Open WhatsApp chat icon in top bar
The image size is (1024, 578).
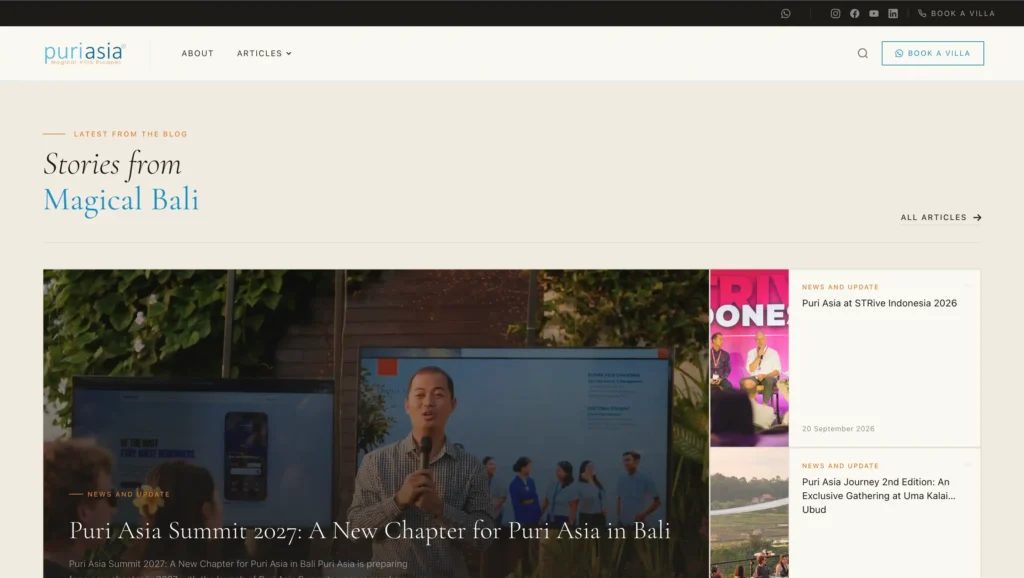[x=786, y=14]
